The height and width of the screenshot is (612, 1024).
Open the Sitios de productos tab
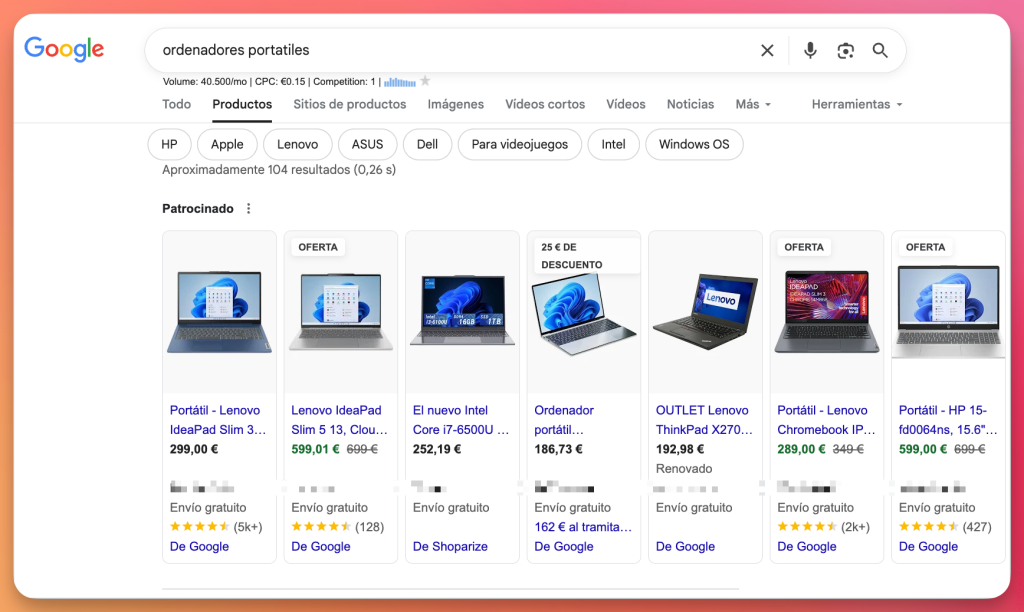349,105
